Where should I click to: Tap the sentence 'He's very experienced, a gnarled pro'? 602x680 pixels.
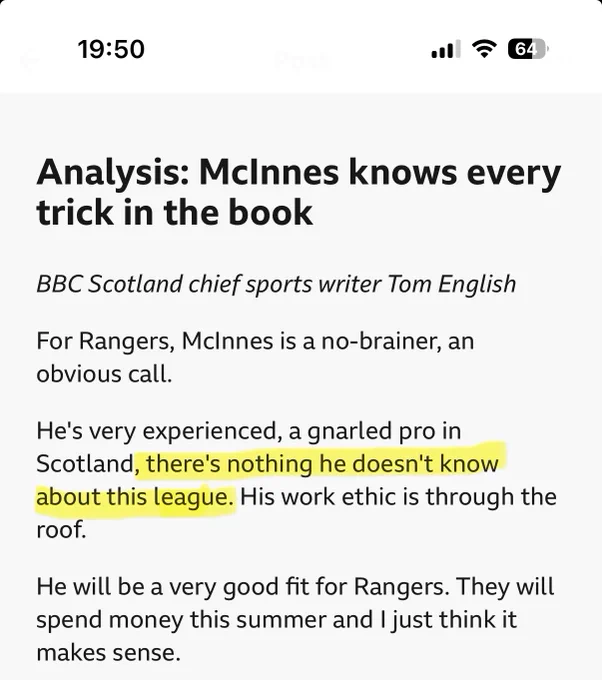tap(249, 431)
